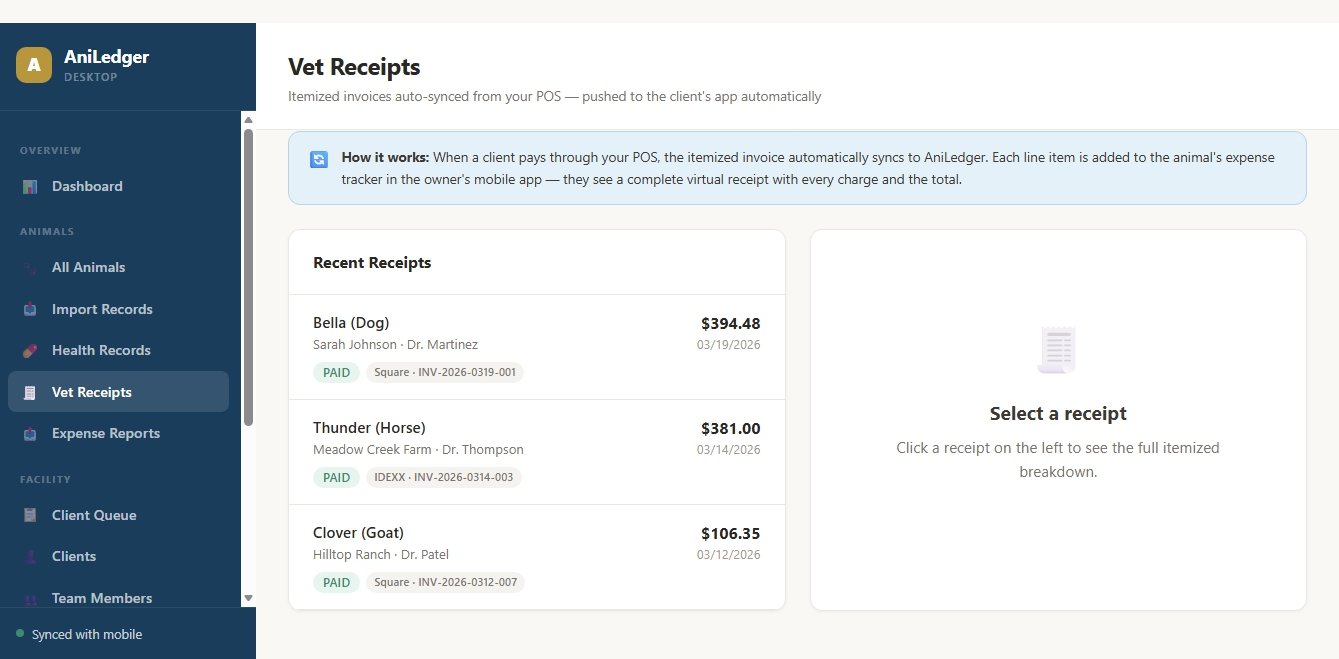The height and width of the screenshot is (659, 1339).
Task: Go to Team Members page
Action: pyautogui.click(x=102, y=598)
